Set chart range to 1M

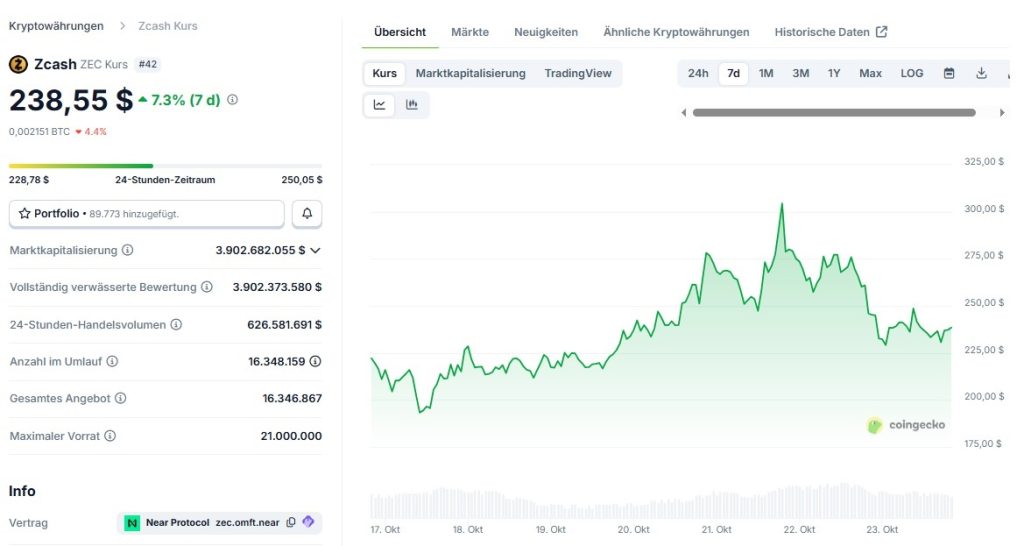point(766,73)
